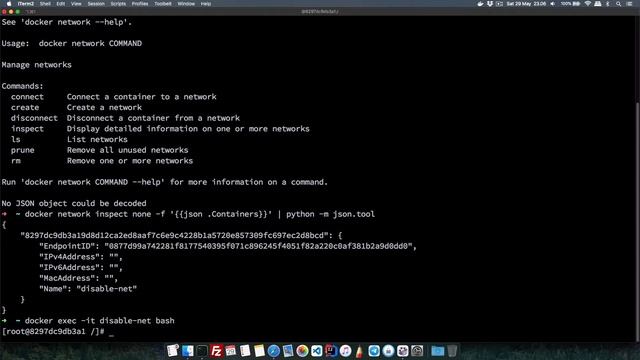
Task: Open the Profiles menu
Action: point(140,4)
